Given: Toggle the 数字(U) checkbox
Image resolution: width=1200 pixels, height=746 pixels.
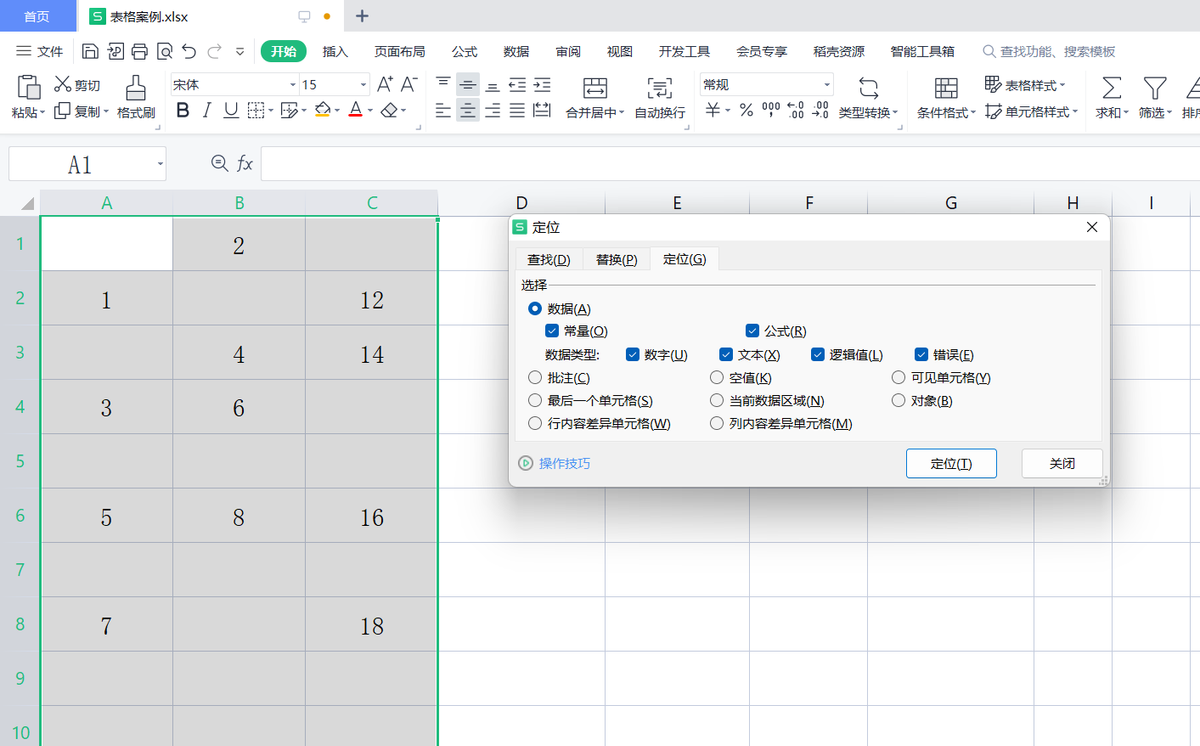Looking at the screenshot, I should [x=632, y=354].
